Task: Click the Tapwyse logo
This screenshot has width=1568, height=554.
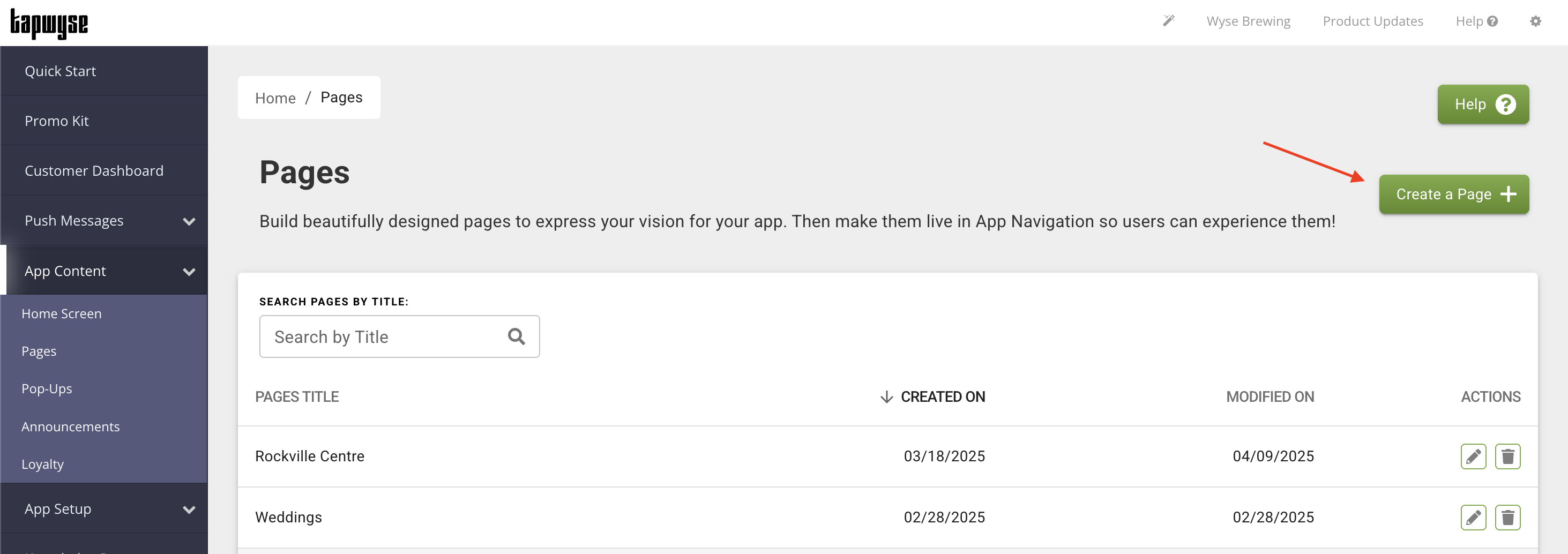Action: coord(49,24)
